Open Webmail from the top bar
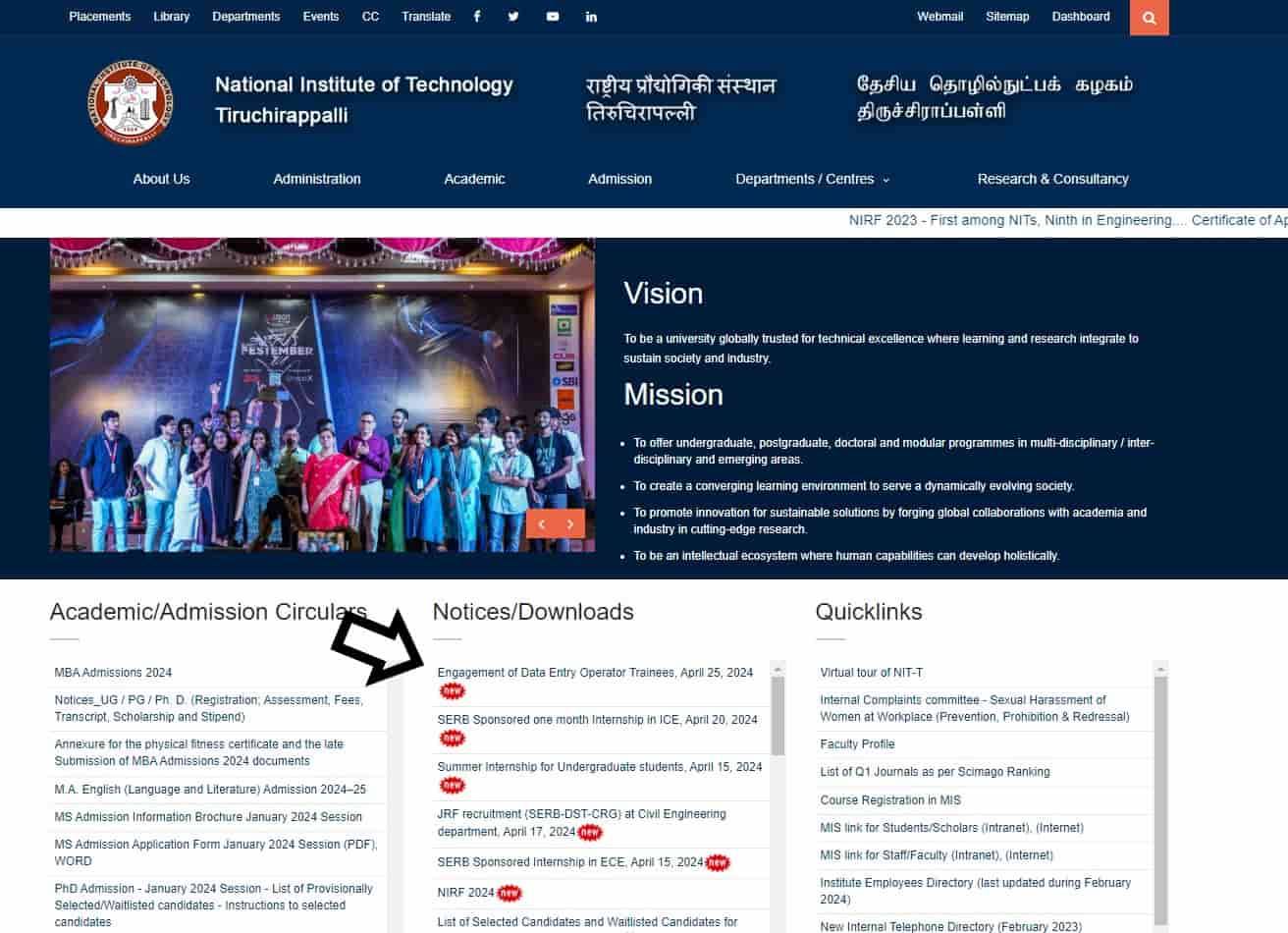 tap(939, 17)
